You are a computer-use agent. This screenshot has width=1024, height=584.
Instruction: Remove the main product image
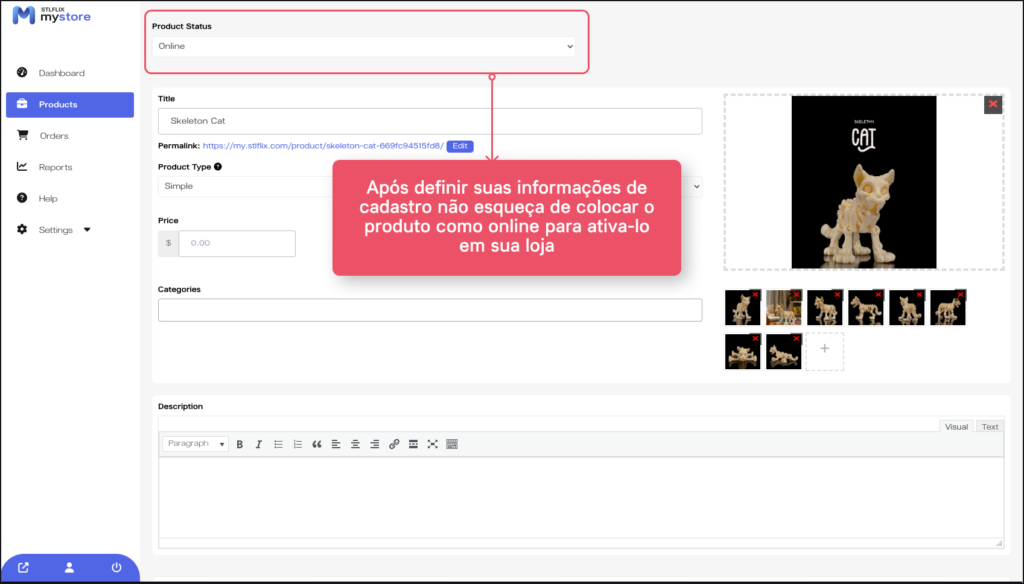point(992,104)
